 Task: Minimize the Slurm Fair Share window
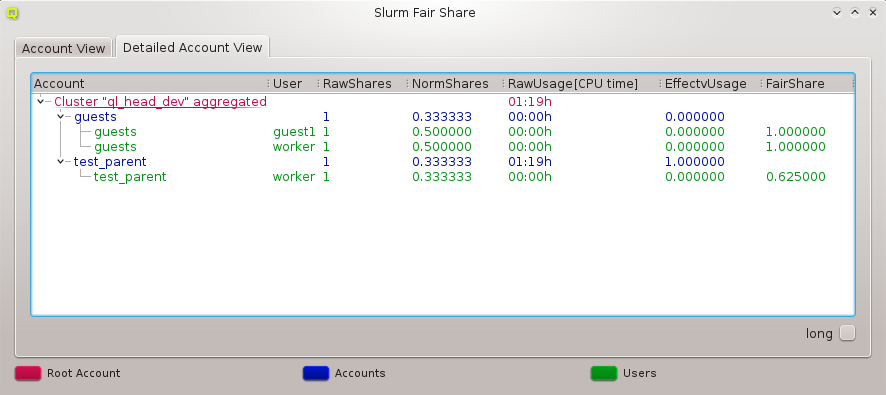pyautogui.click(x=837, y=12)
